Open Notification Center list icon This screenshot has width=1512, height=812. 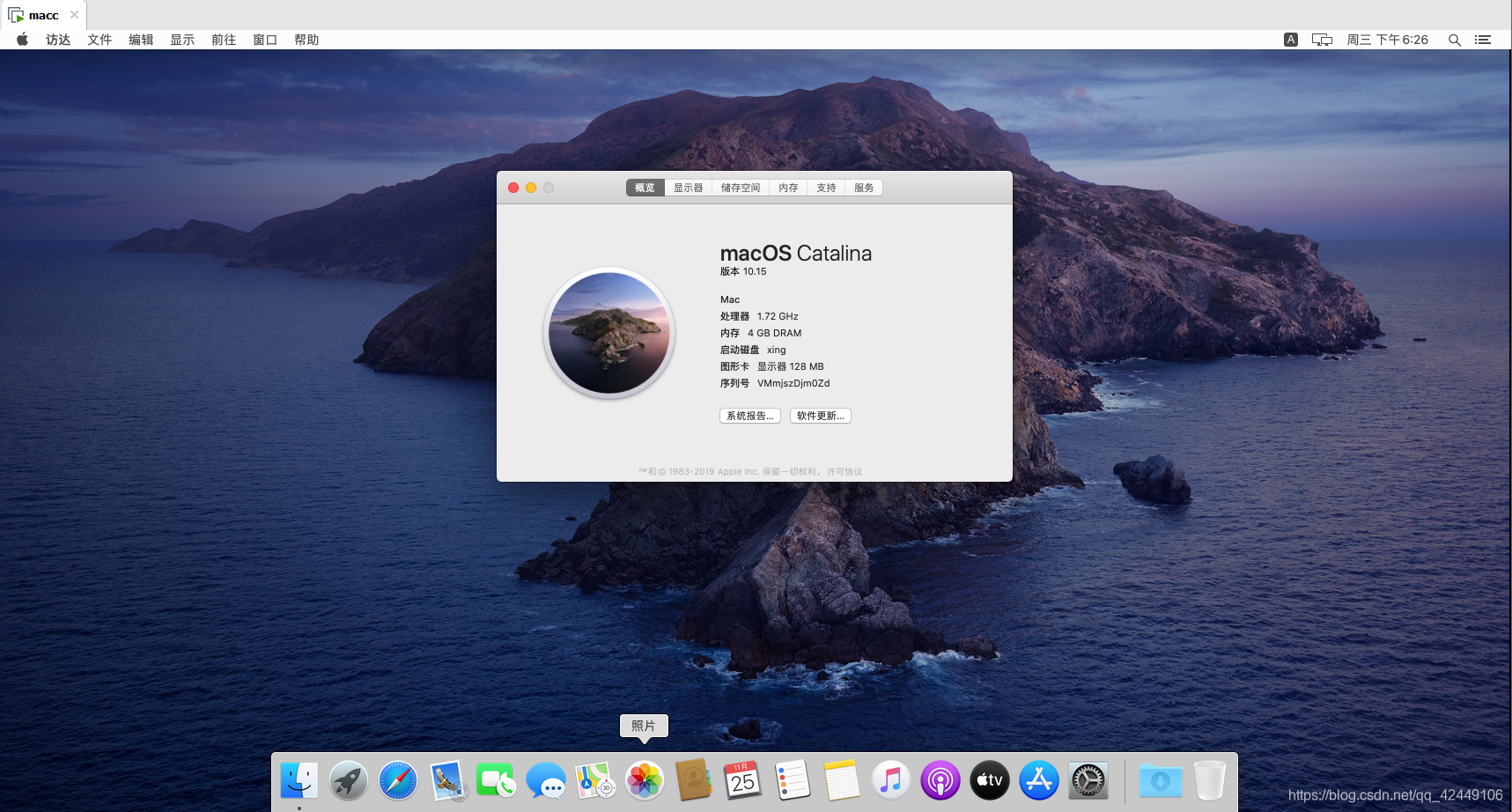click(1483, 40)
